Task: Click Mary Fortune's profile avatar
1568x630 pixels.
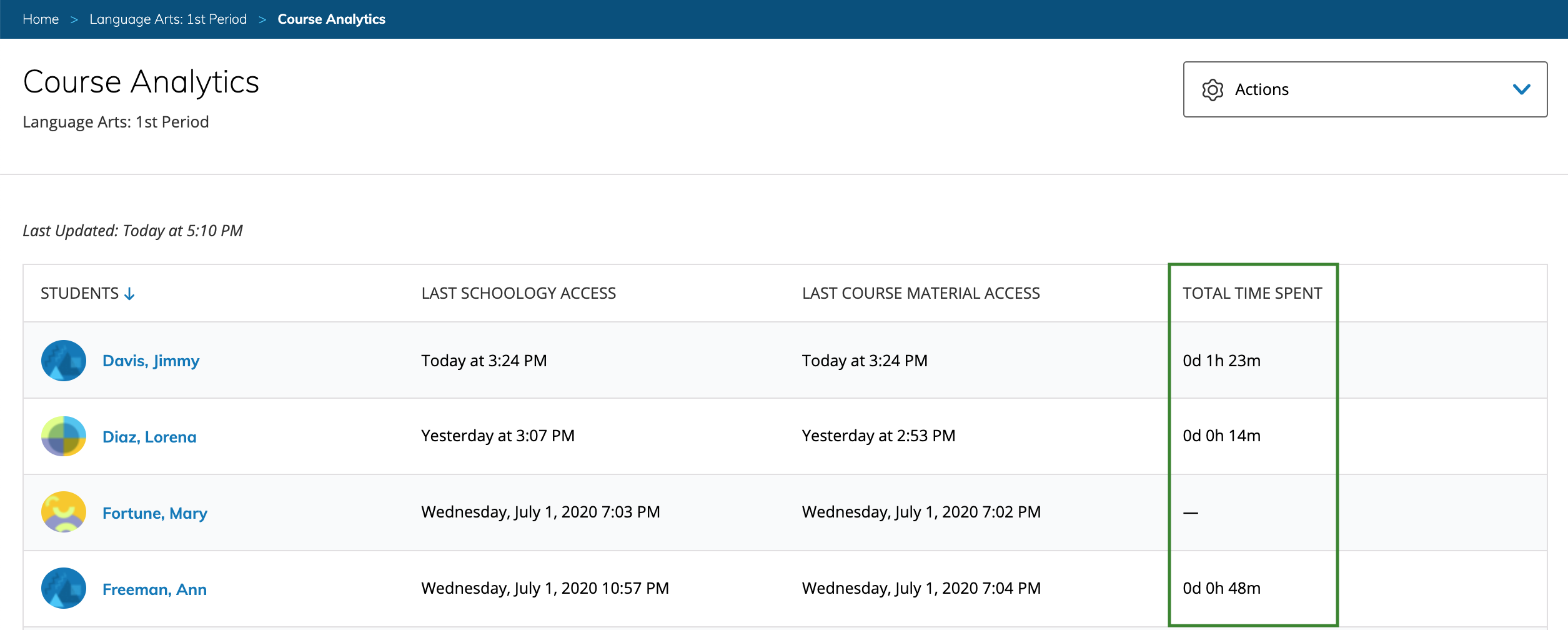Action: pyautogui.click(x=63, y=512)
